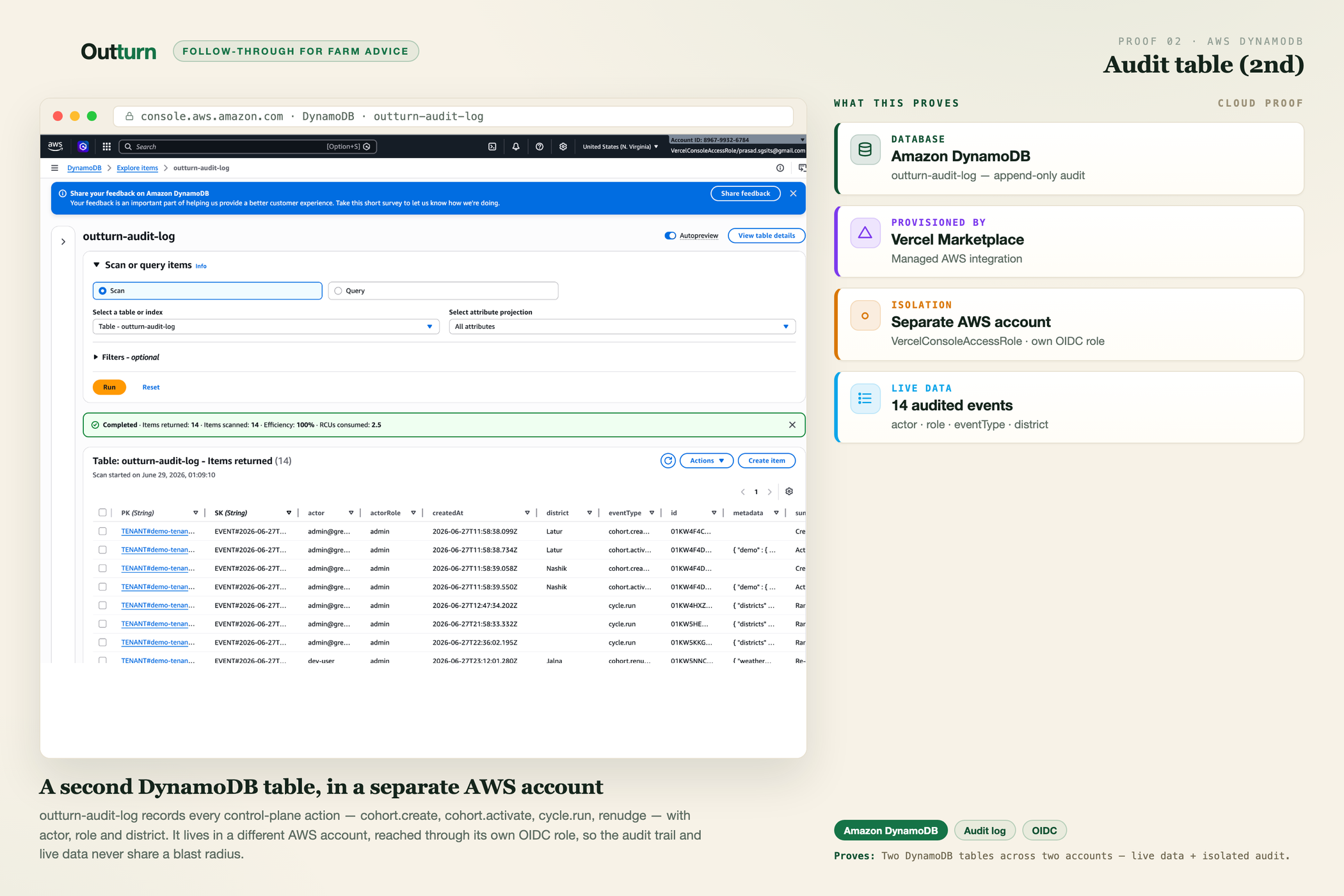Open table preferences gear icon
Image resolution: width=1344 pixels, height=896 pixels.
click(789, 492)
